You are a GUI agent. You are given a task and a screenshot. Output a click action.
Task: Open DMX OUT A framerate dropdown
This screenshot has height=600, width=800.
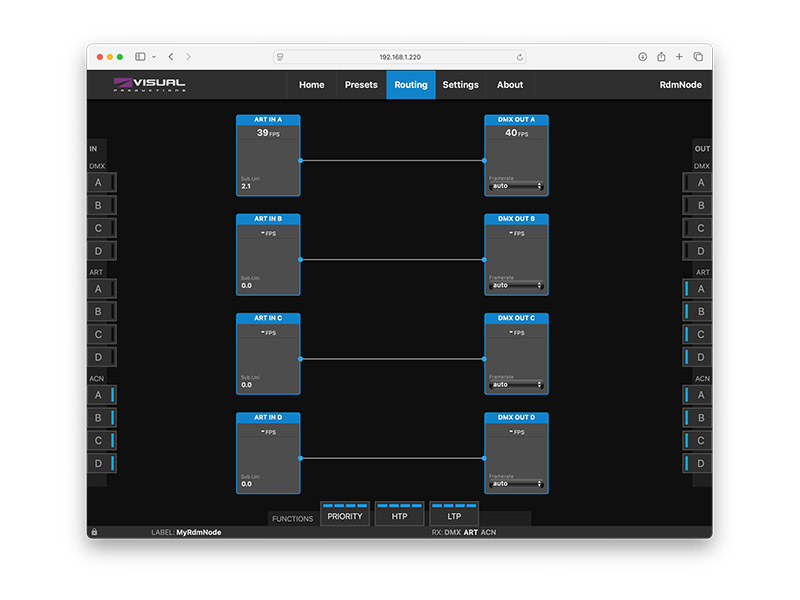point(516,186)
